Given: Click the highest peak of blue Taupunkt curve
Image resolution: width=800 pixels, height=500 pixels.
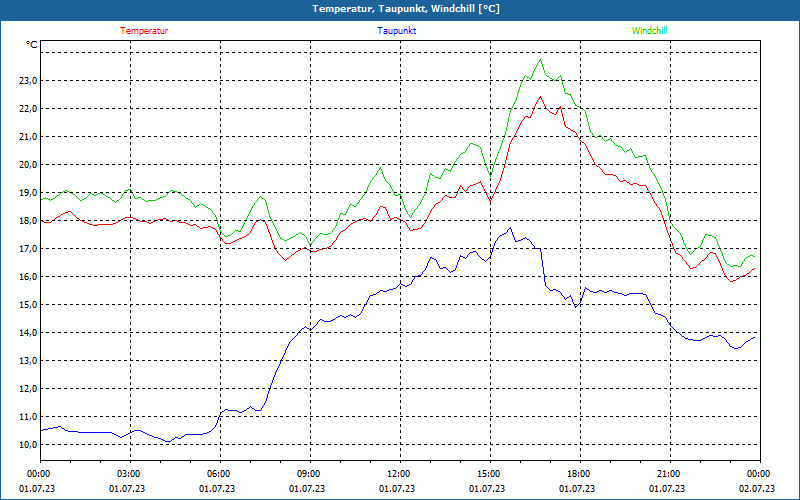Looking at the screenshot, I should 511,228.
